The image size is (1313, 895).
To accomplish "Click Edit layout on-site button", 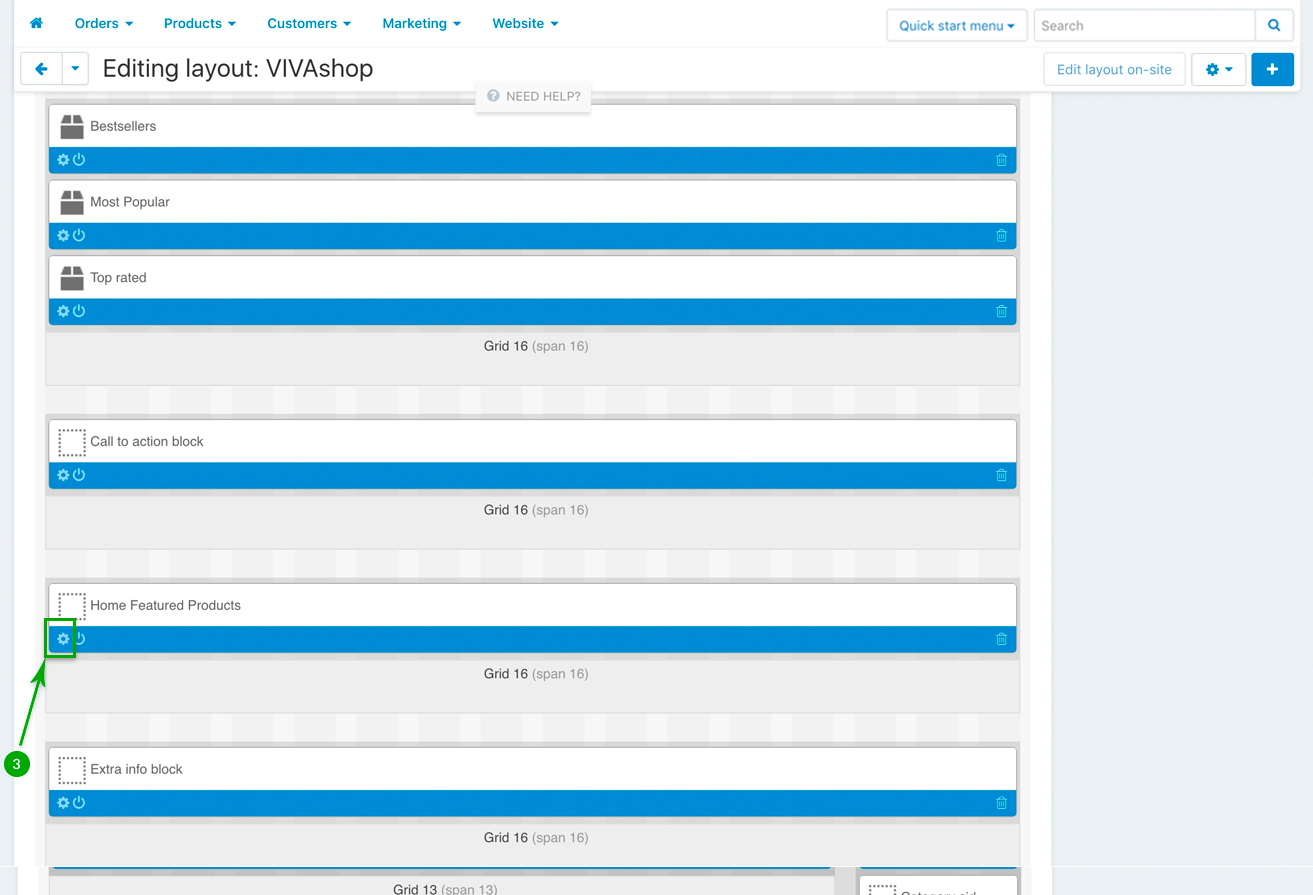I will [1113, 70].
